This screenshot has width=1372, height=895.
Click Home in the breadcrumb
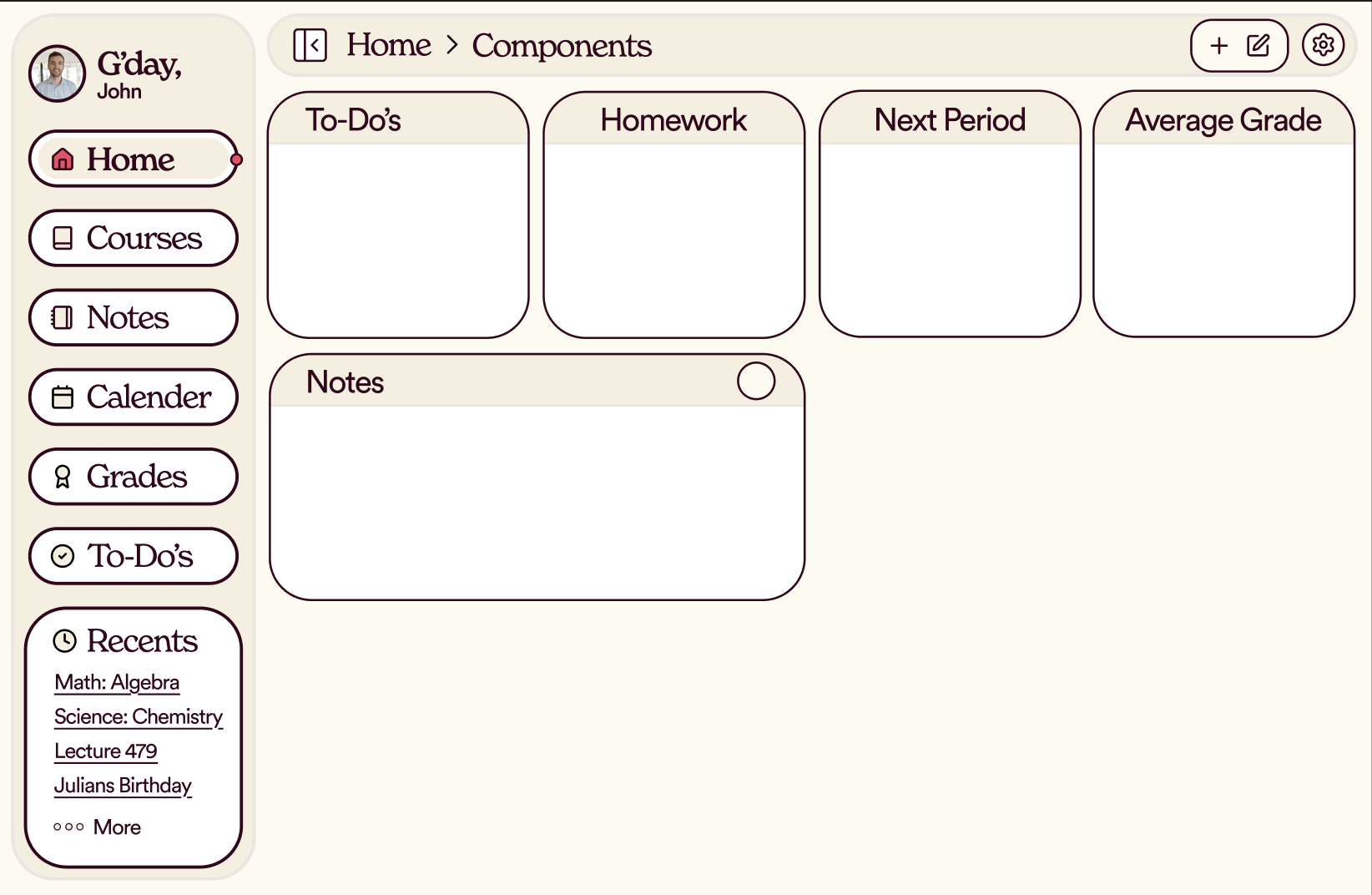(x=389, y=45)
